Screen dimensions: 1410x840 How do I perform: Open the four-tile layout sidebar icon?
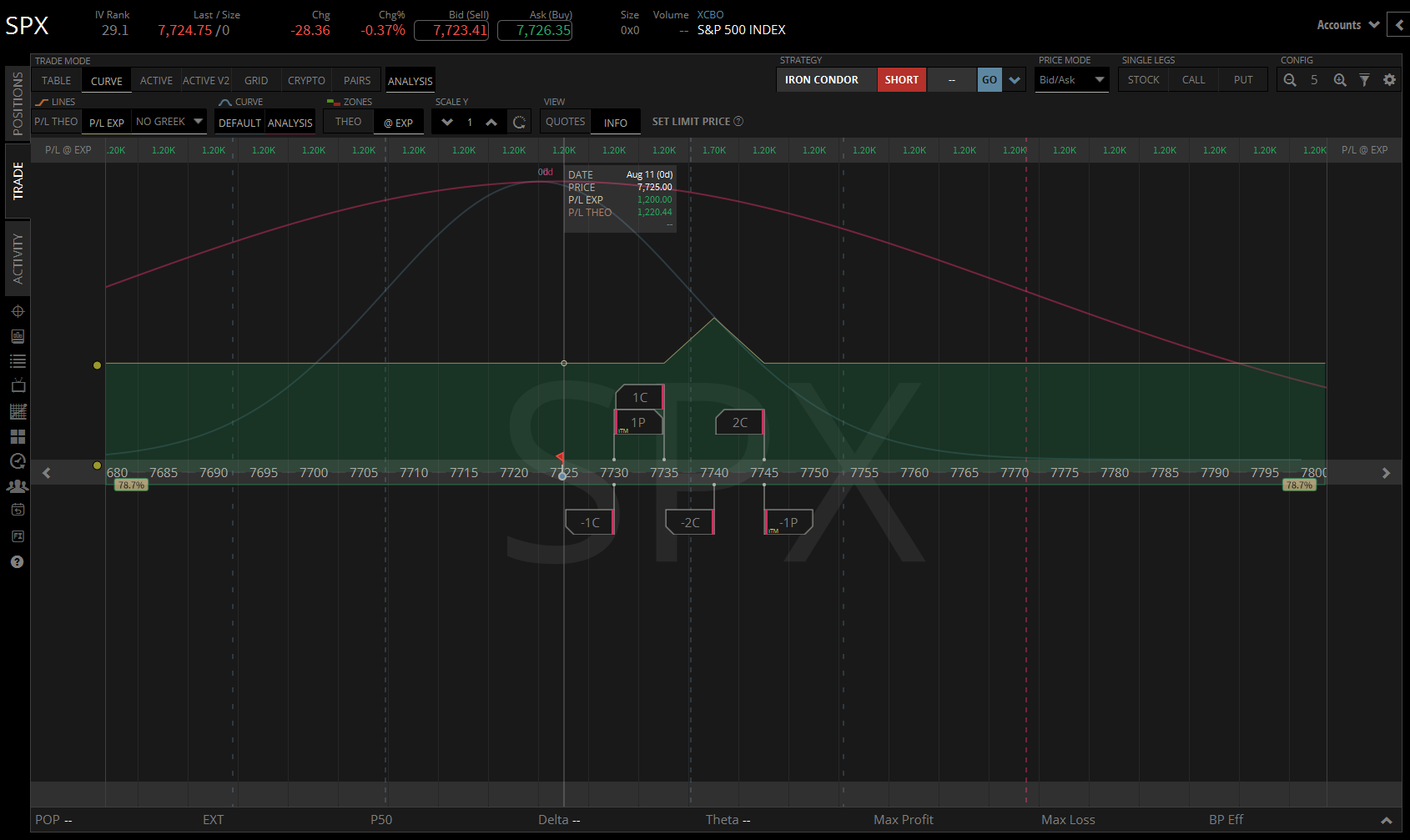tap(18, 436)
